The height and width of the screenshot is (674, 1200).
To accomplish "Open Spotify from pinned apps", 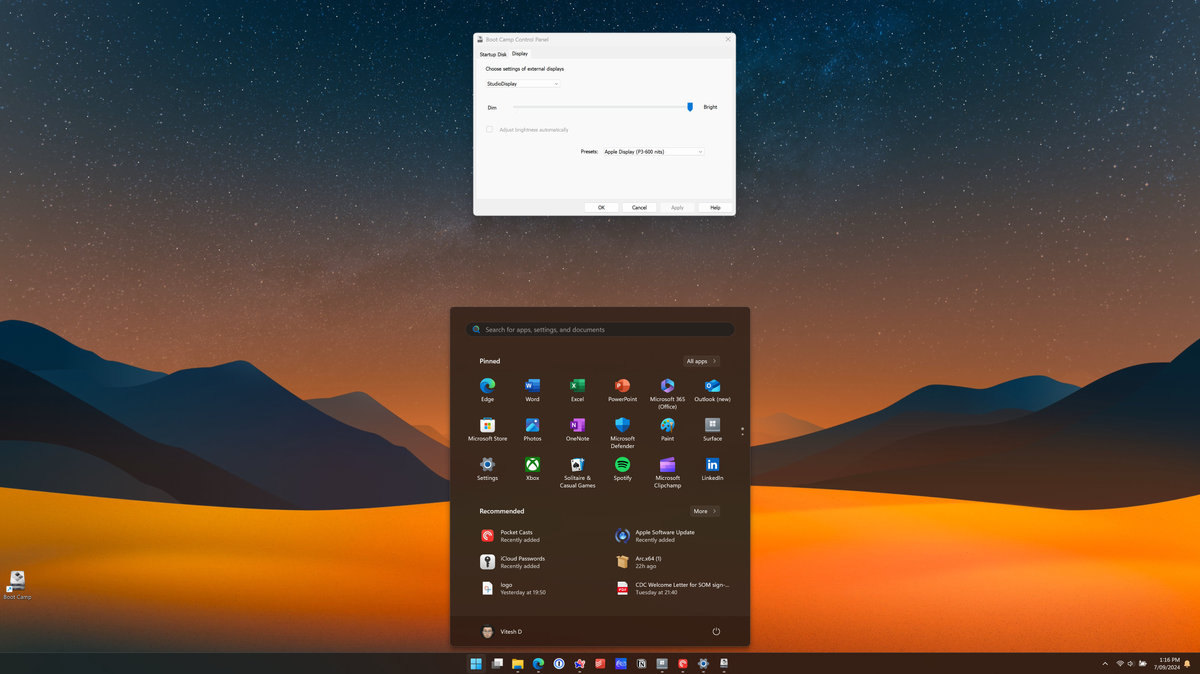I will coord(622,465).
